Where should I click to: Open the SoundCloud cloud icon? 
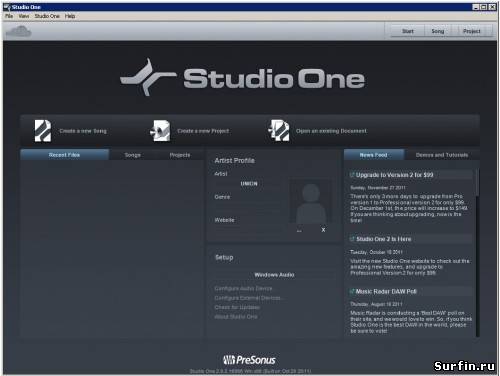pos(19,32)
